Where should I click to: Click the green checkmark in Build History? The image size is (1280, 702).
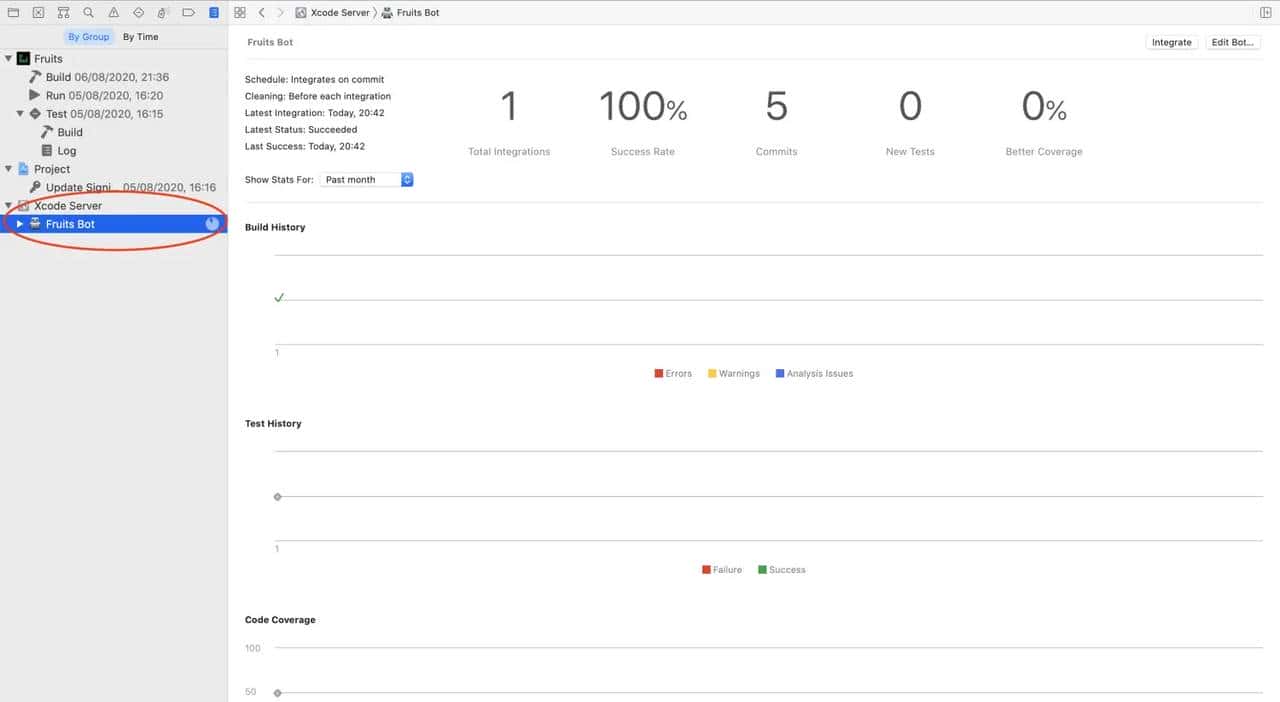coord(279,297)
